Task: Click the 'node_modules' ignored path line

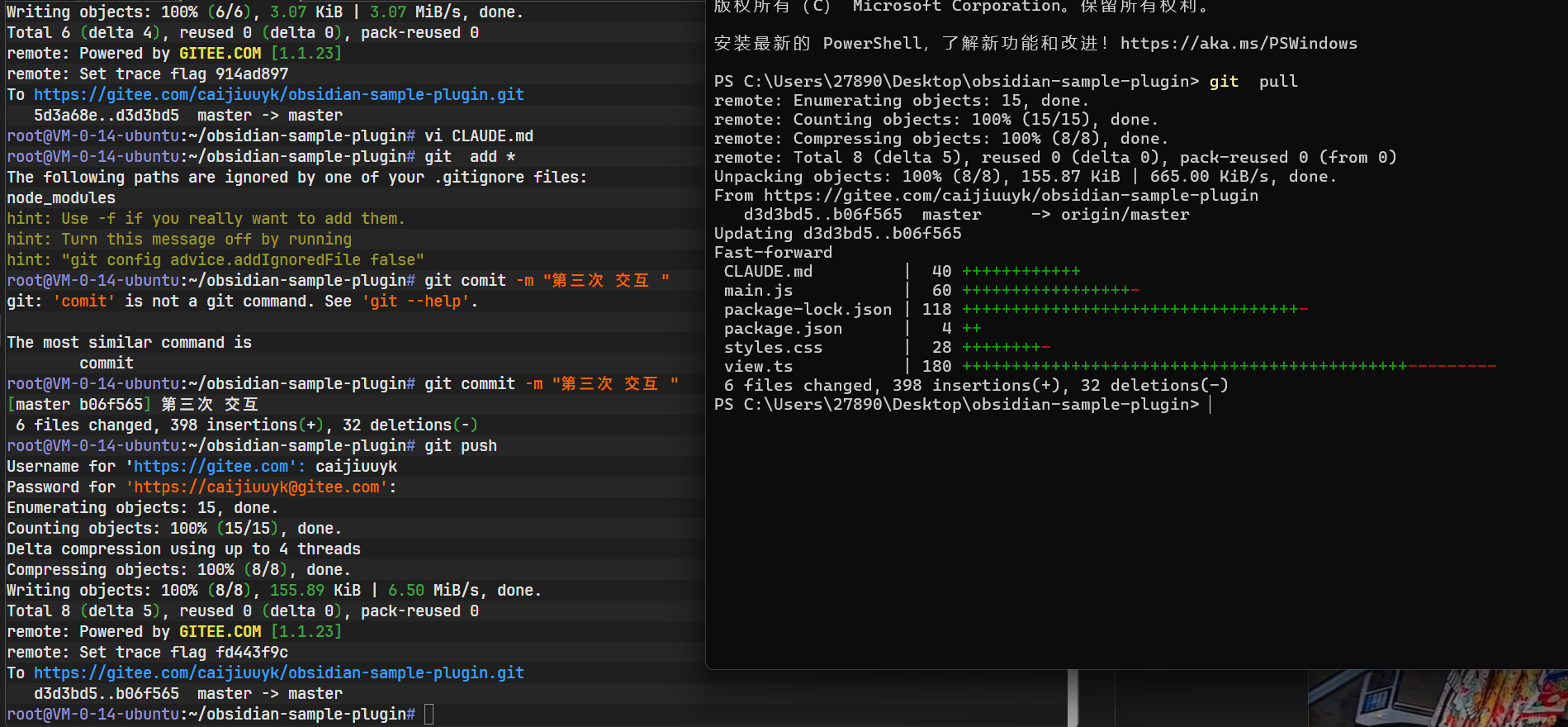Action: [61, 198]
